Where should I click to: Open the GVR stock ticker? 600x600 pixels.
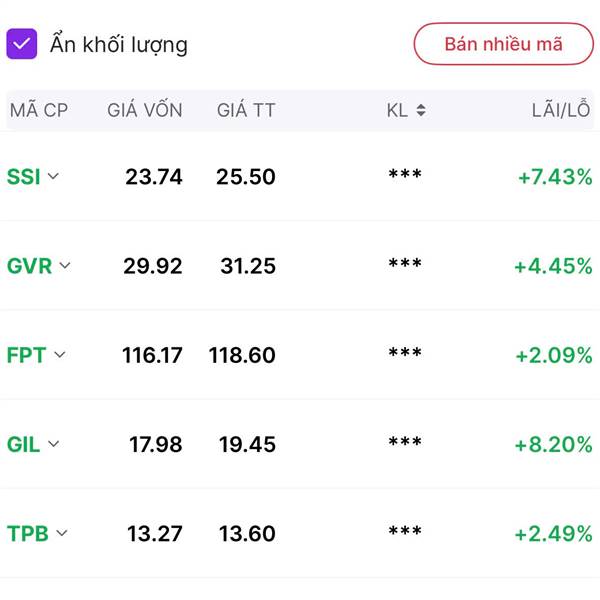tap(29, 266)
